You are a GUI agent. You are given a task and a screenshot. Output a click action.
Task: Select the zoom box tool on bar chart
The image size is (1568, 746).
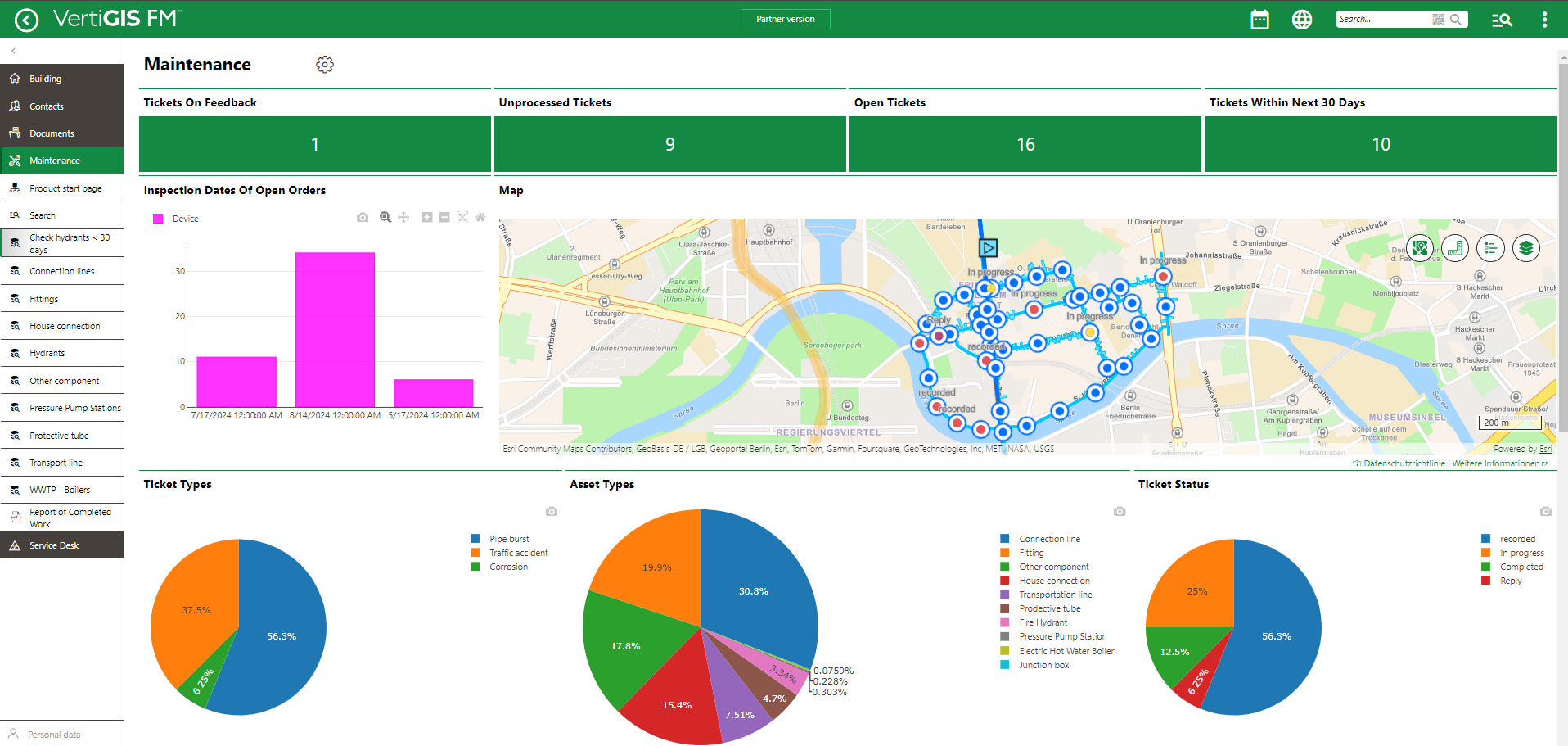point(385,217)
